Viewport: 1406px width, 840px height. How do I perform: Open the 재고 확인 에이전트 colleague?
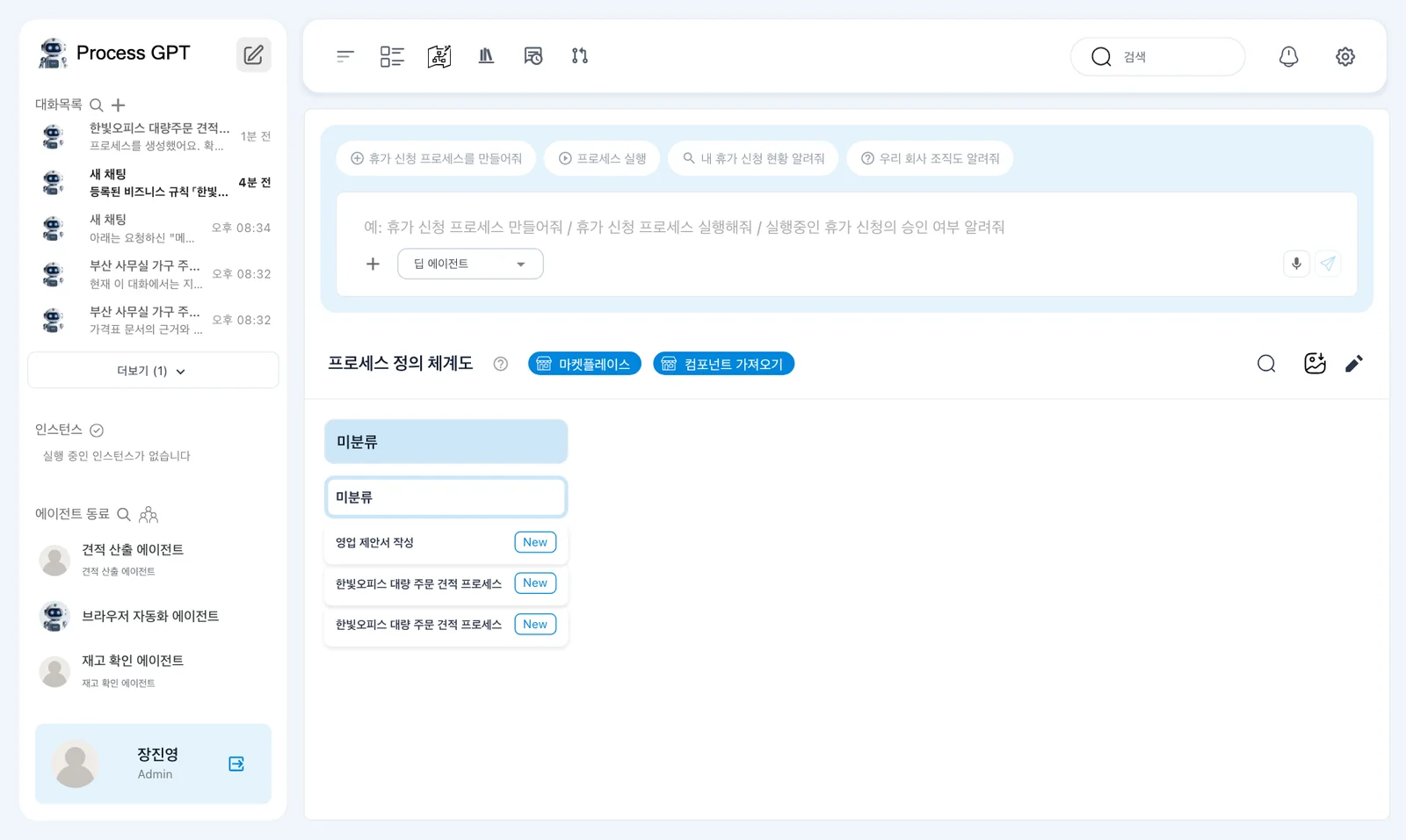[x=153, y=671]
